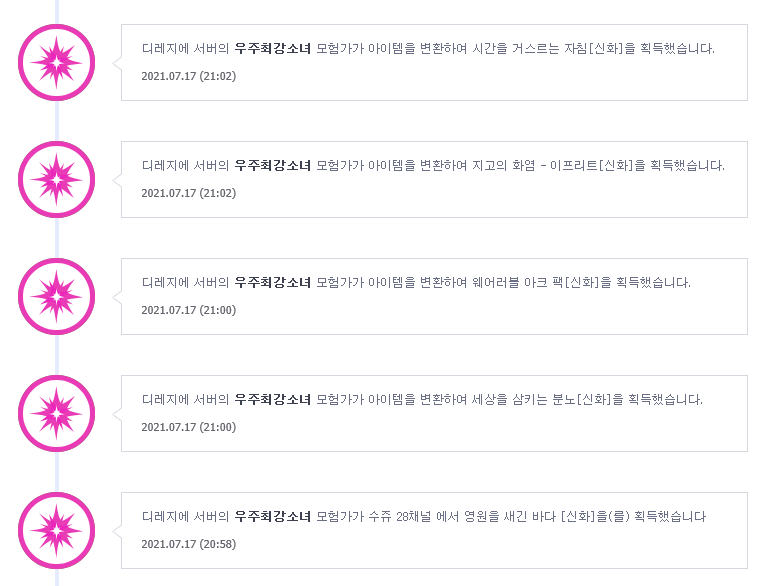Click the pink star icon beside 영원을 새긴 바다 entry
The width and height of the screenshot is (766, 586).
[57, 530]
